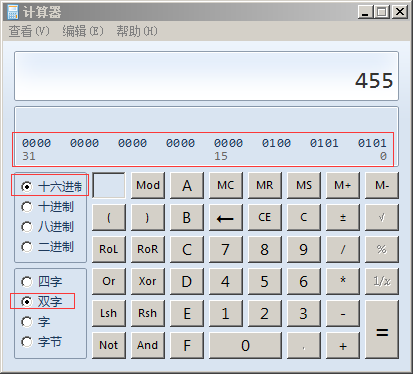Open the 编辑(E) menu
This screenshot has width=413, height=374.
tap(83, 31)
